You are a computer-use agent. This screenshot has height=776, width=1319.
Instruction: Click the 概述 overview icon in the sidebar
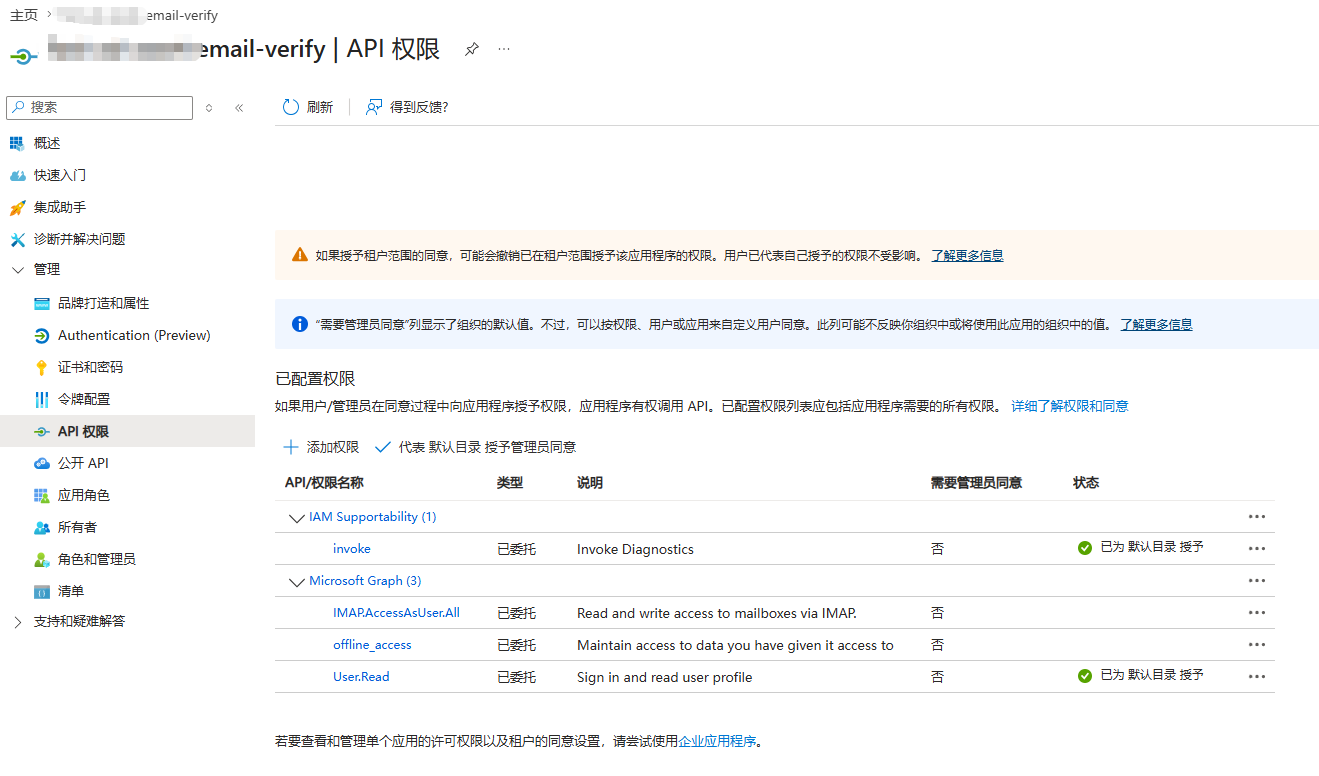pyautogui.click(x=16, y=143)
